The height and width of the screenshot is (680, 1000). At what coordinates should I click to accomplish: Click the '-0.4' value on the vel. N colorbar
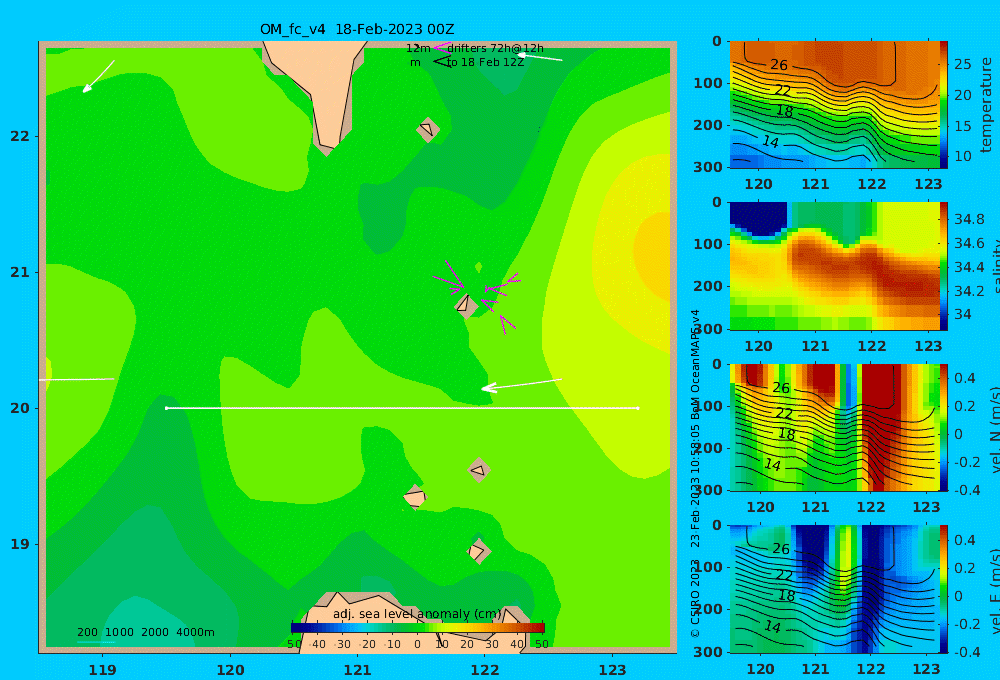[967, 490]
